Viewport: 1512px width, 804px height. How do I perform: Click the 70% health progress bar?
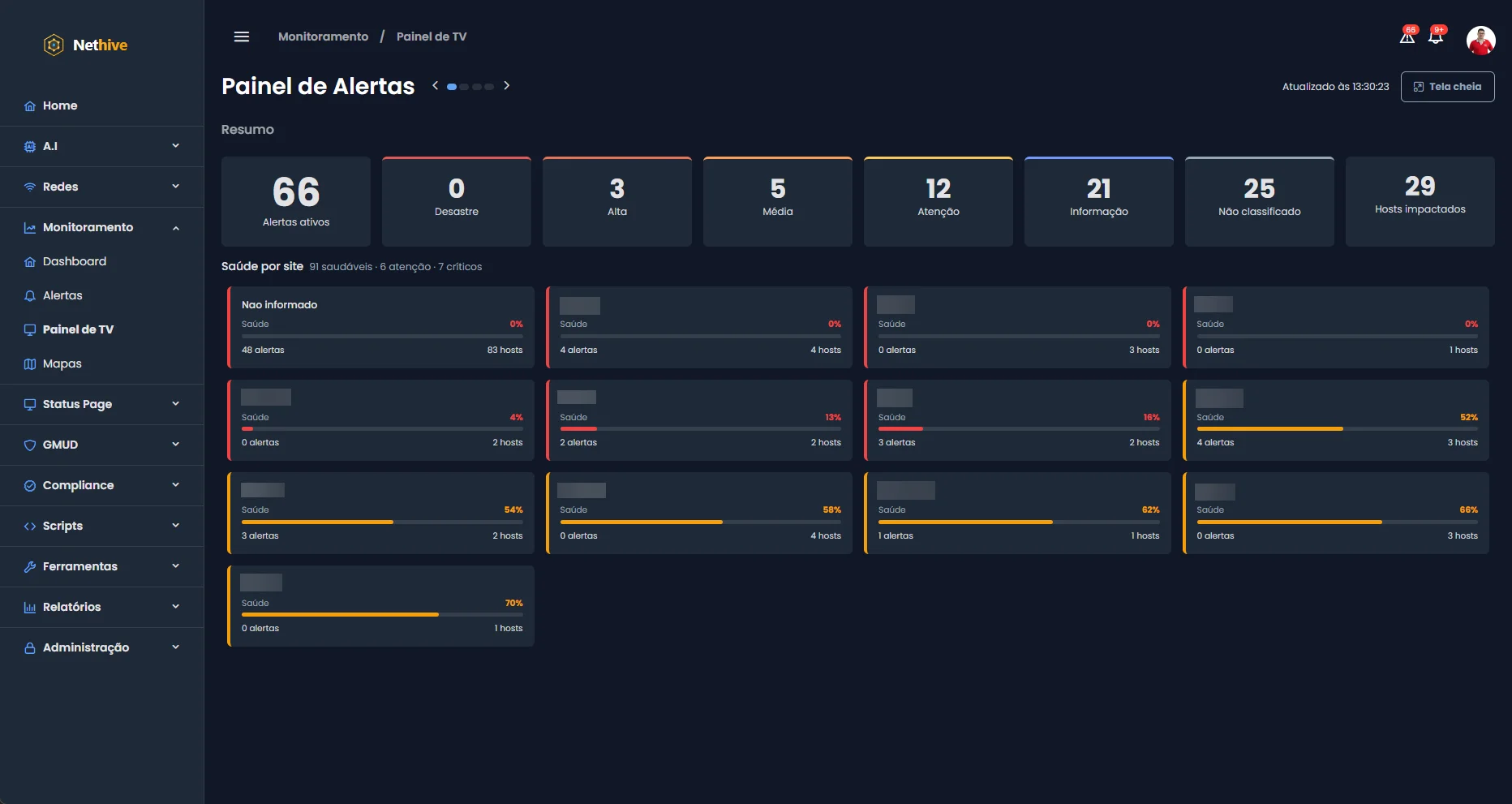coord(382,615)
